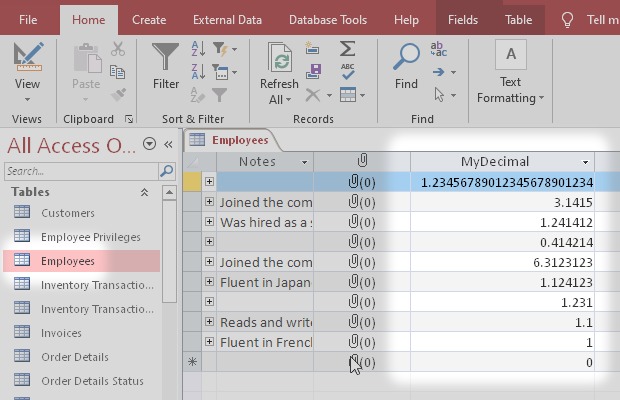Image resolution: width=620 pixels, height=400 pixels.
Task: Open the External Data ribbon tab
Action: click(227, 19)
